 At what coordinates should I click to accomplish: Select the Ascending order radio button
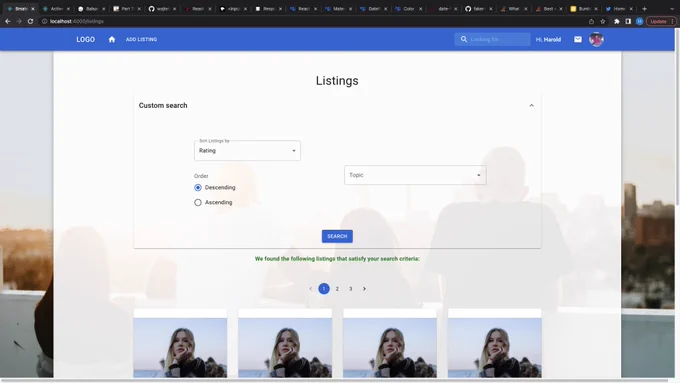(198, 203)
